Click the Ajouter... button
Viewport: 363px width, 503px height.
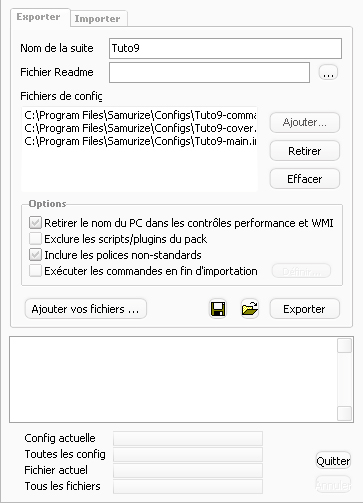(x=305, y=122)
